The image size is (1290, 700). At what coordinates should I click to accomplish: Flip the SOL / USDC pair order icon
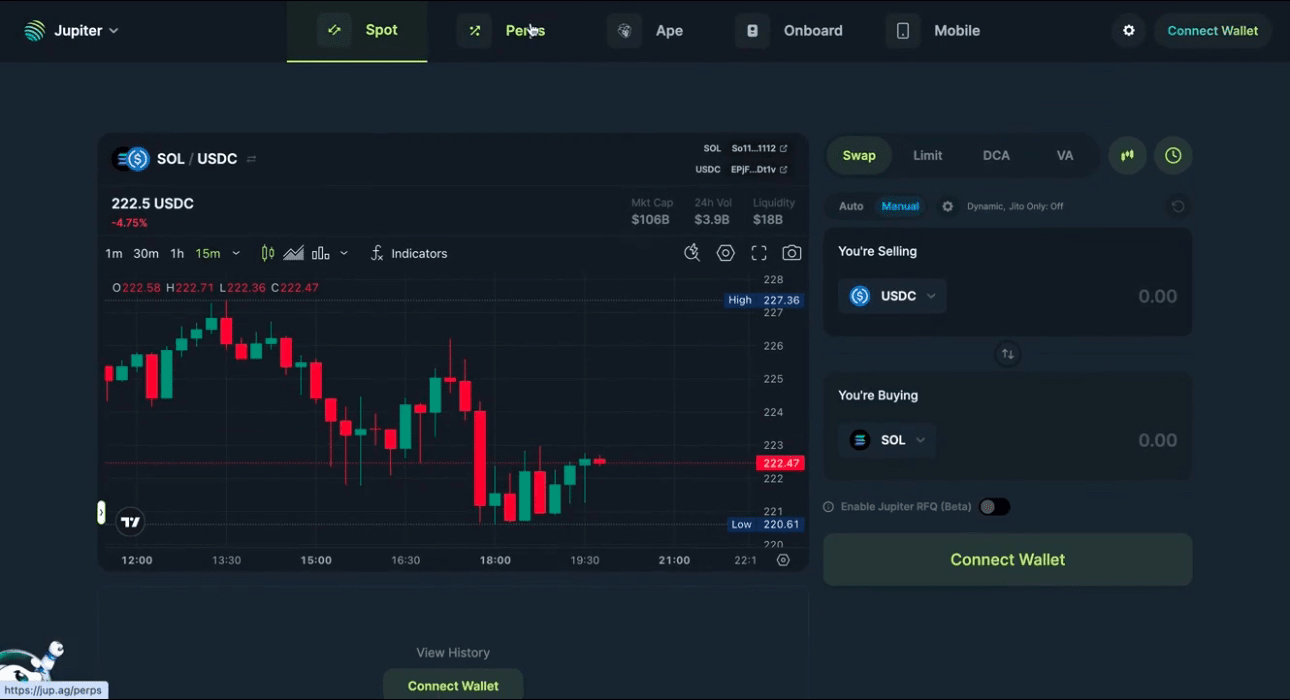coord(252,159)
